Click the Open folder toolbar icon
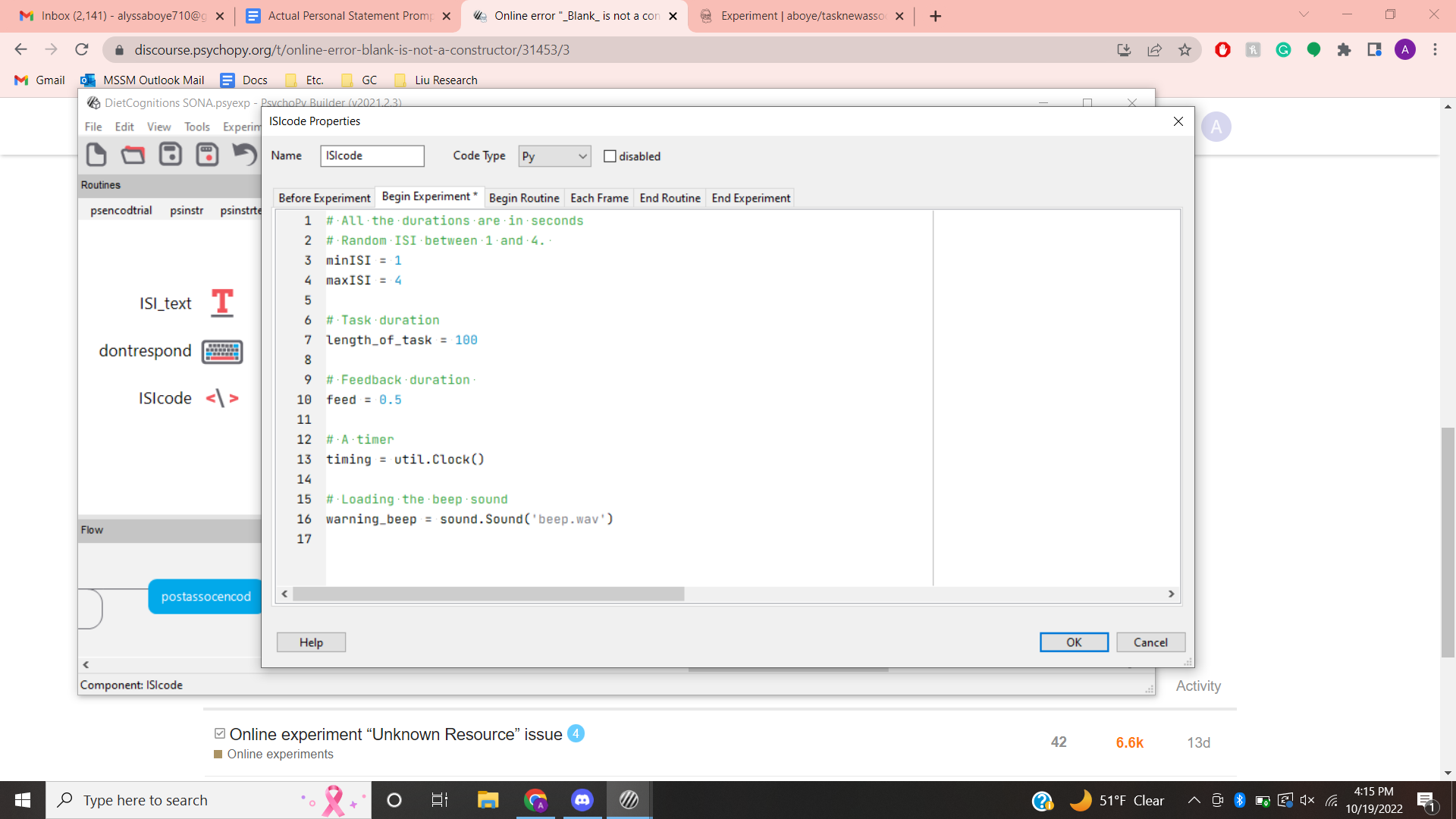The image size is (1456, 819). click(x=133, y=155)
